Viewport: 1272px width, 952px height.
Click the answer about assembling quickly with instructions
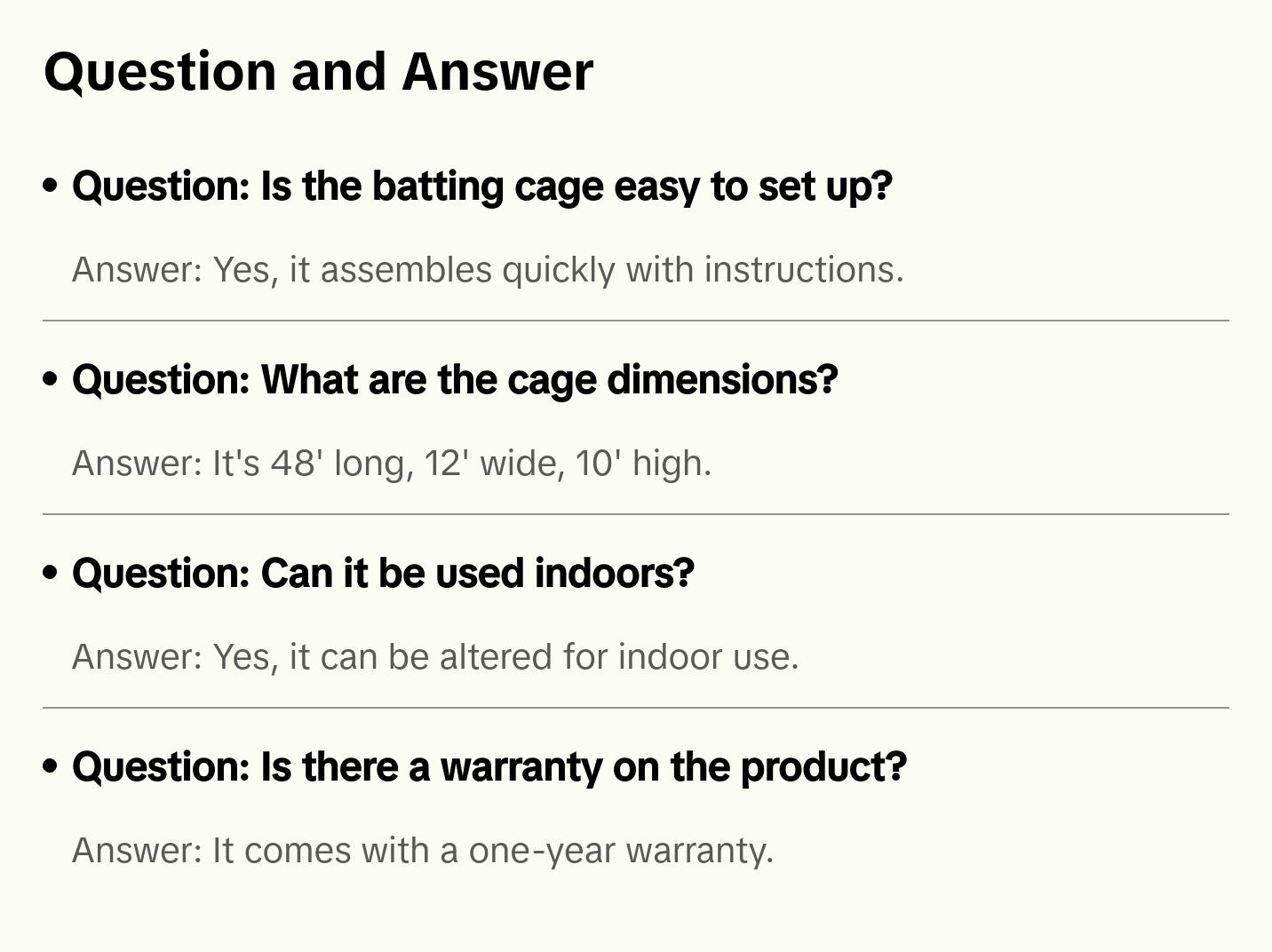pyautogui.click(x=488, y=270)
